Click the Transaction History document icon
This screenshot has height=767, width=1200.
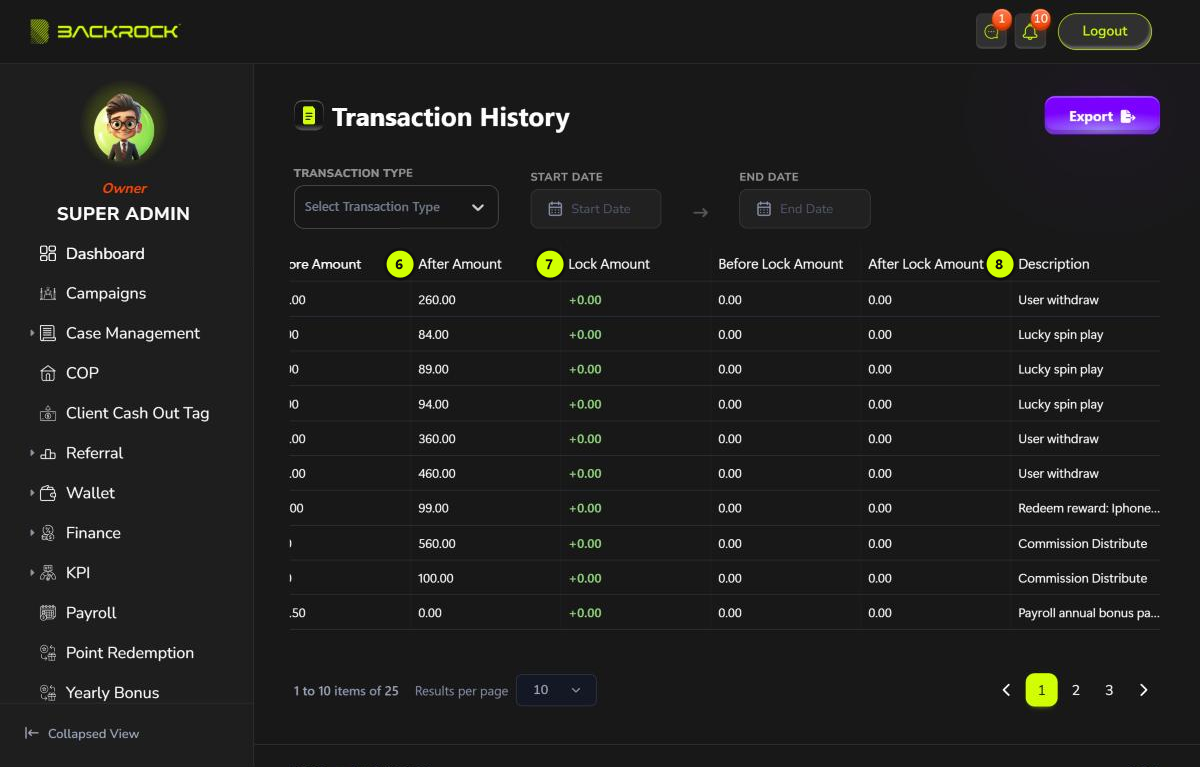(308, 116)
